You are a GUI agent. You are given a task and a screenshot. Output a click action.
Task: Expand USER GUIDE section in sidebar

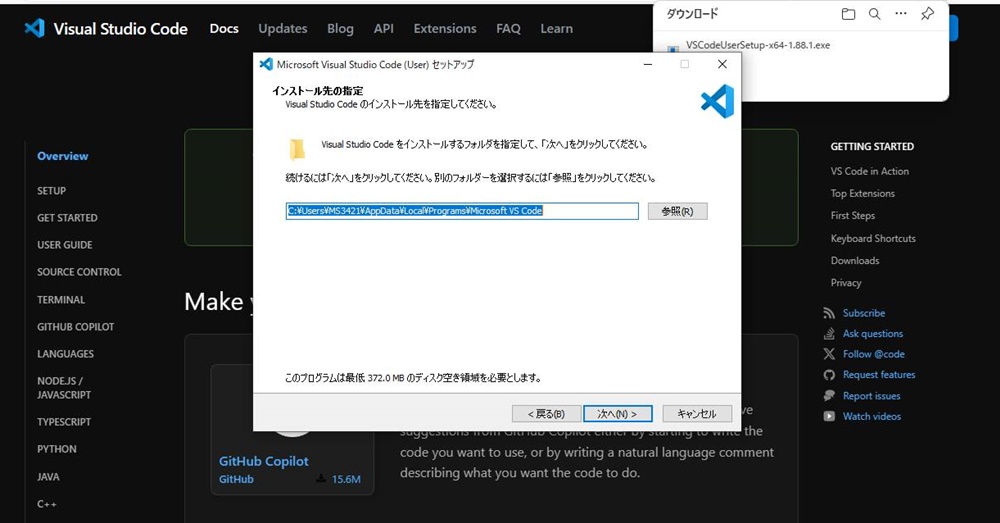[64, 245]
